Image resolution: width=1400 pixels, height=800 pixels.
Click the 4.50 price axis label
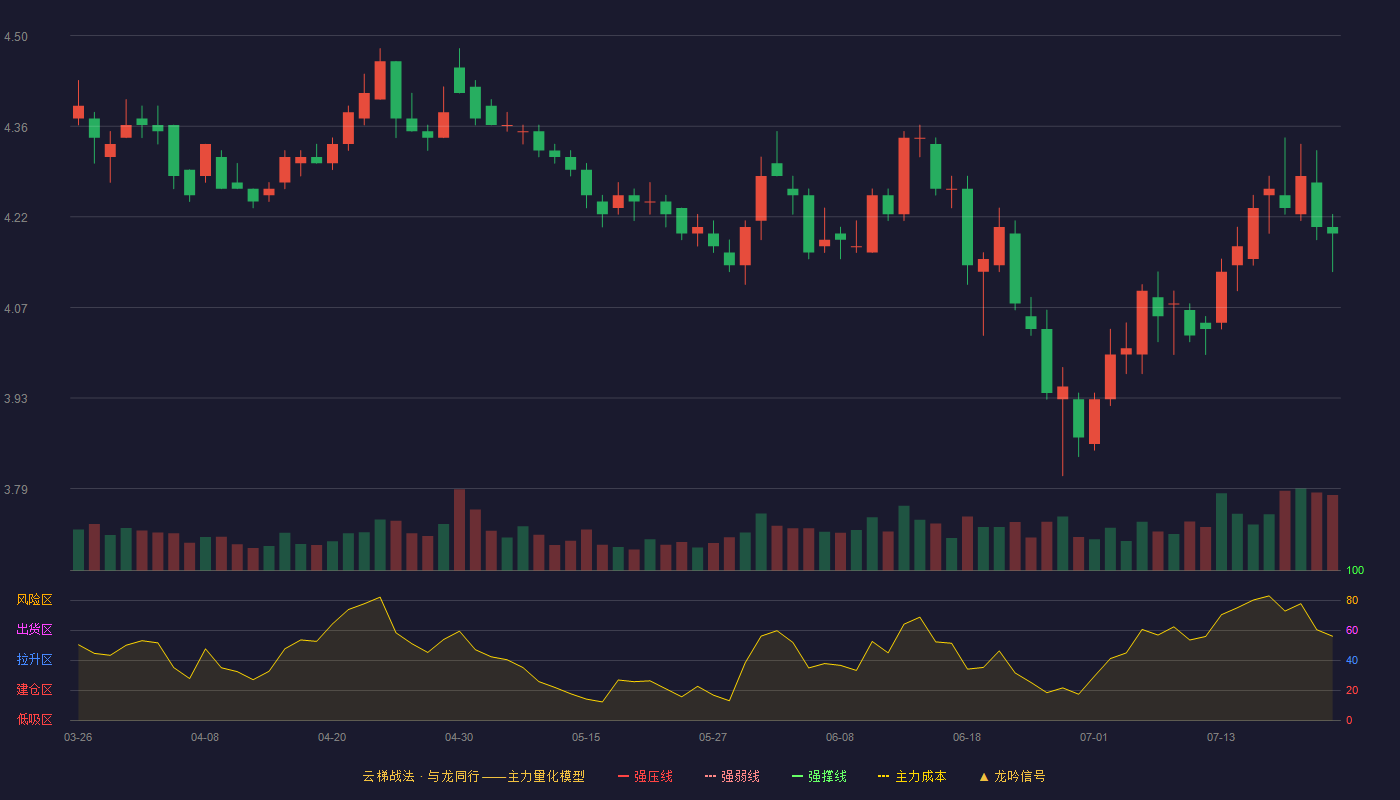16,37
